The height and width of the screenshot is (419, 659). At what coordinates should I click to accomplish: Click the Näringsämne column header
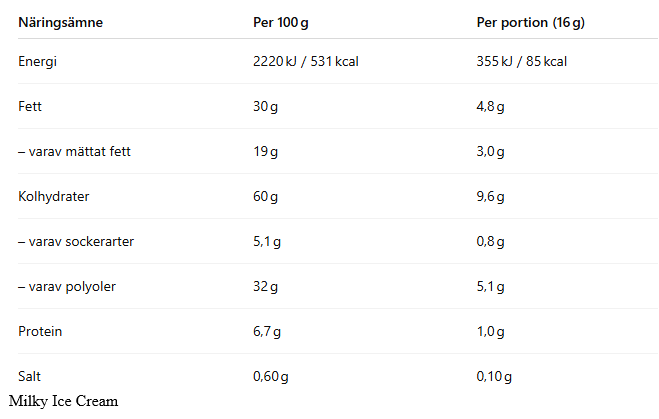(61, 22)
